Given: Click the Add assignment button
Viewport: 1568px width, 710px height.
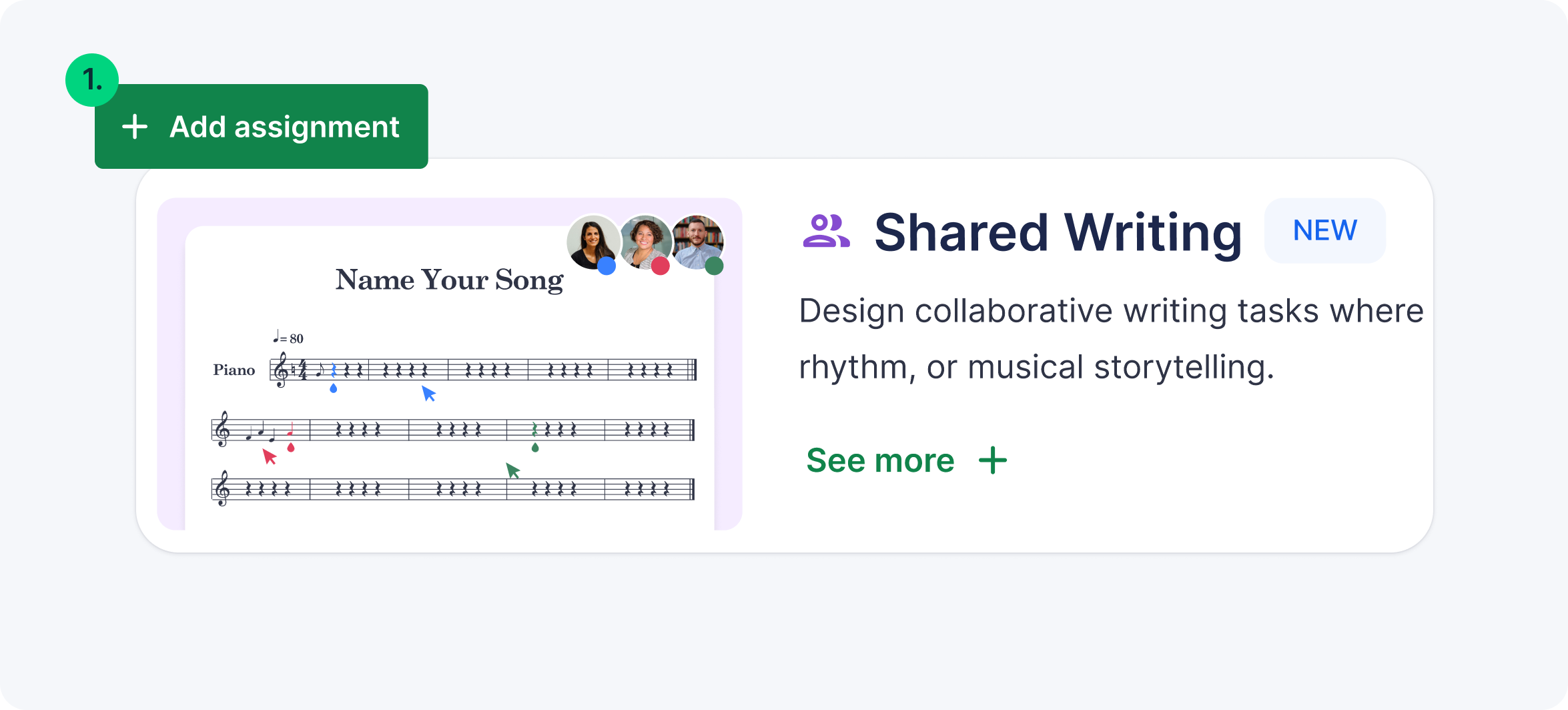Looking at the screenshot, I should pyautogui.click(x=261, y=126).
